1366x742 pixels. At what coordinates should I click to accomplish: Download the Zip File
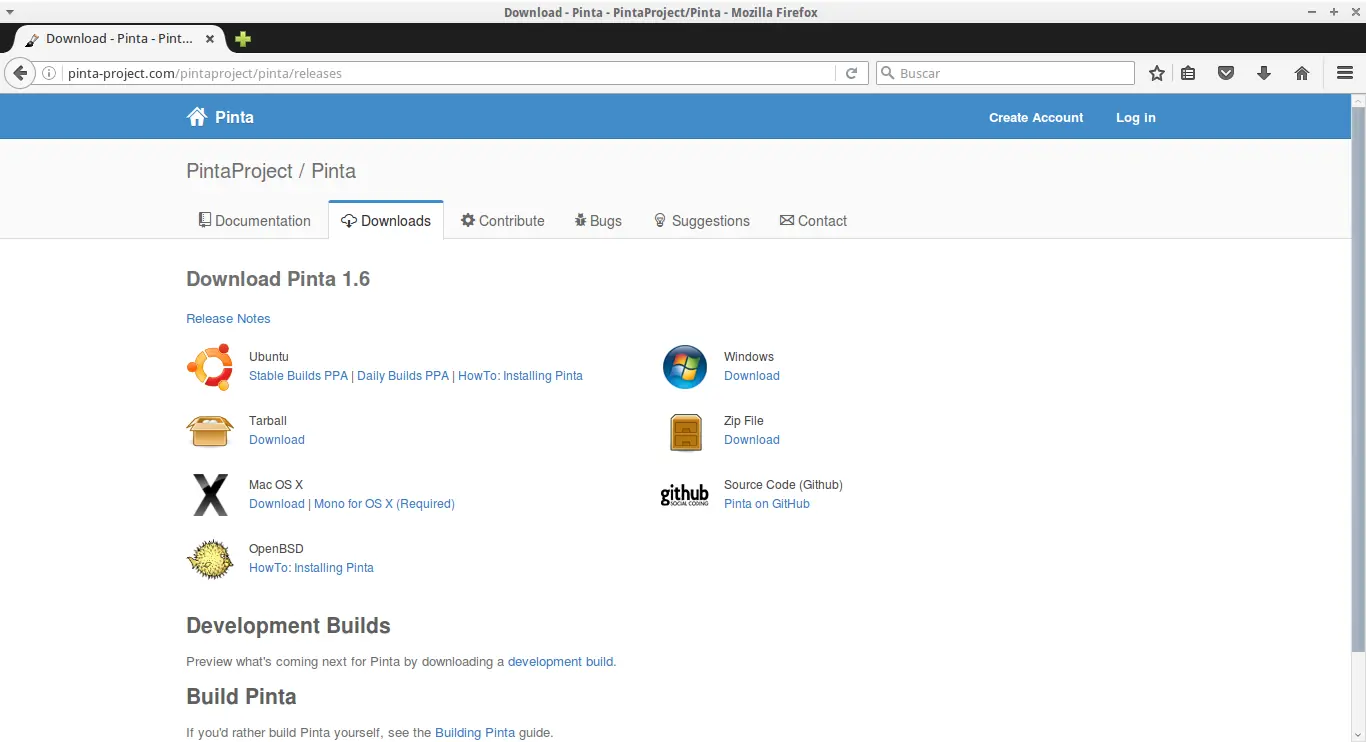pos(752,440)
